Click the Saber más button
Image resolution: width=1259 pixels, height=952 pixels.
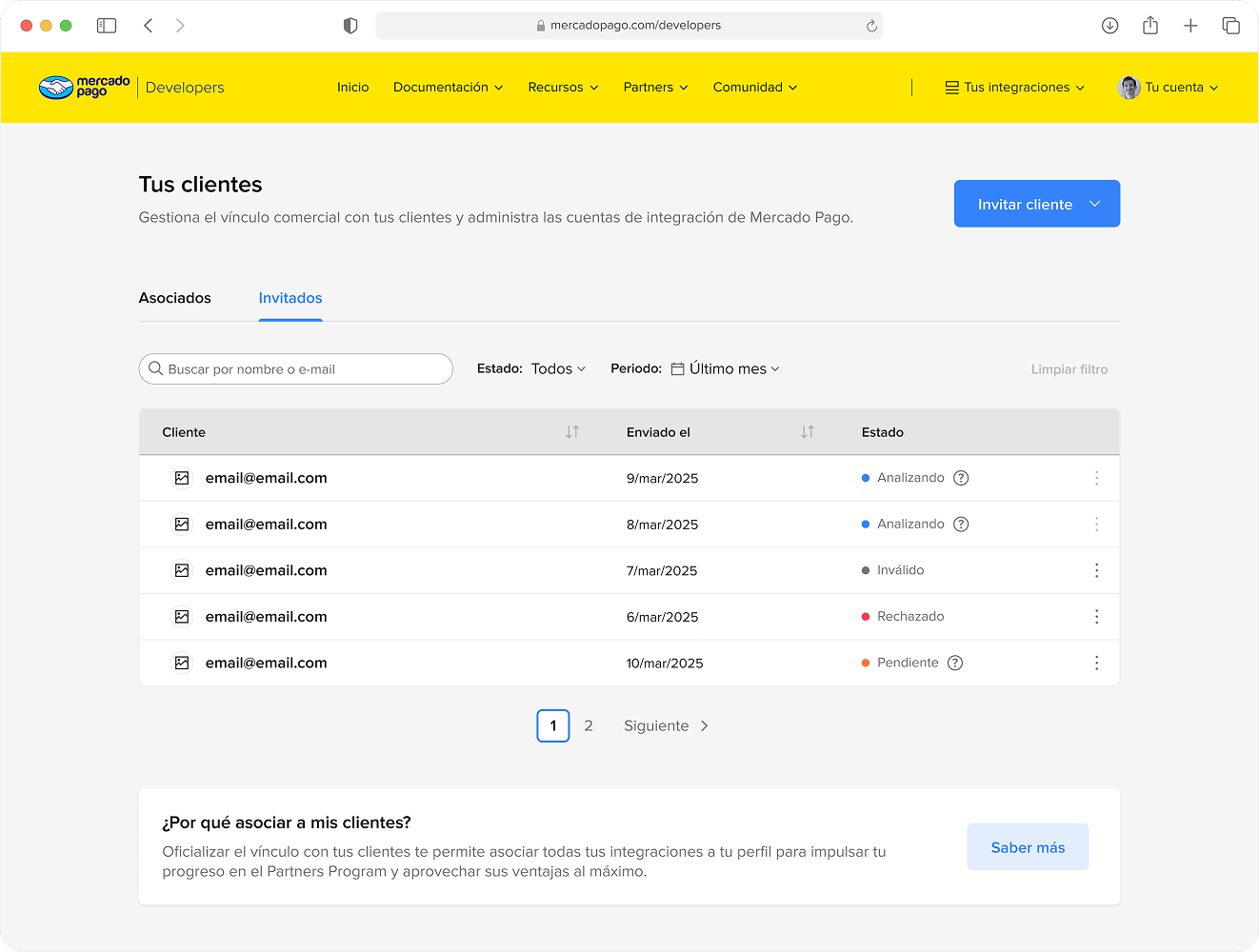[x=1028, y=847]
